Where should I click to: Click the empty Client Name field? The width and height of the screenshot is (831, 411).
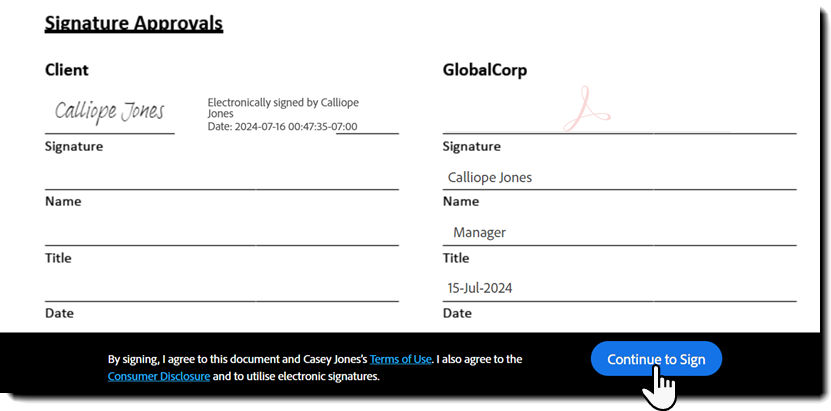(x=221, y=175)
